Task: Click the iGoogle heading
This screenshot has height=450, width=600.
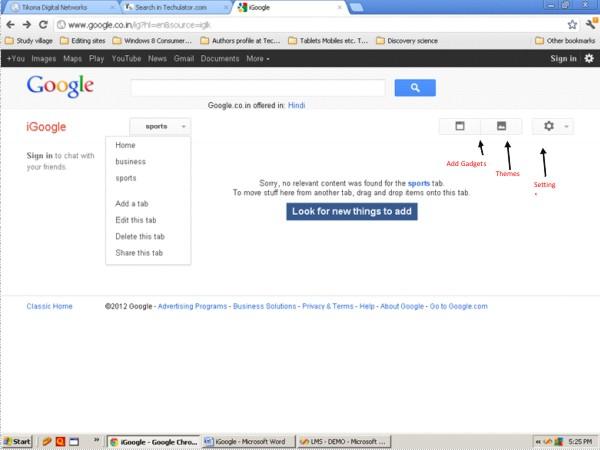Action: coord(46,127)
